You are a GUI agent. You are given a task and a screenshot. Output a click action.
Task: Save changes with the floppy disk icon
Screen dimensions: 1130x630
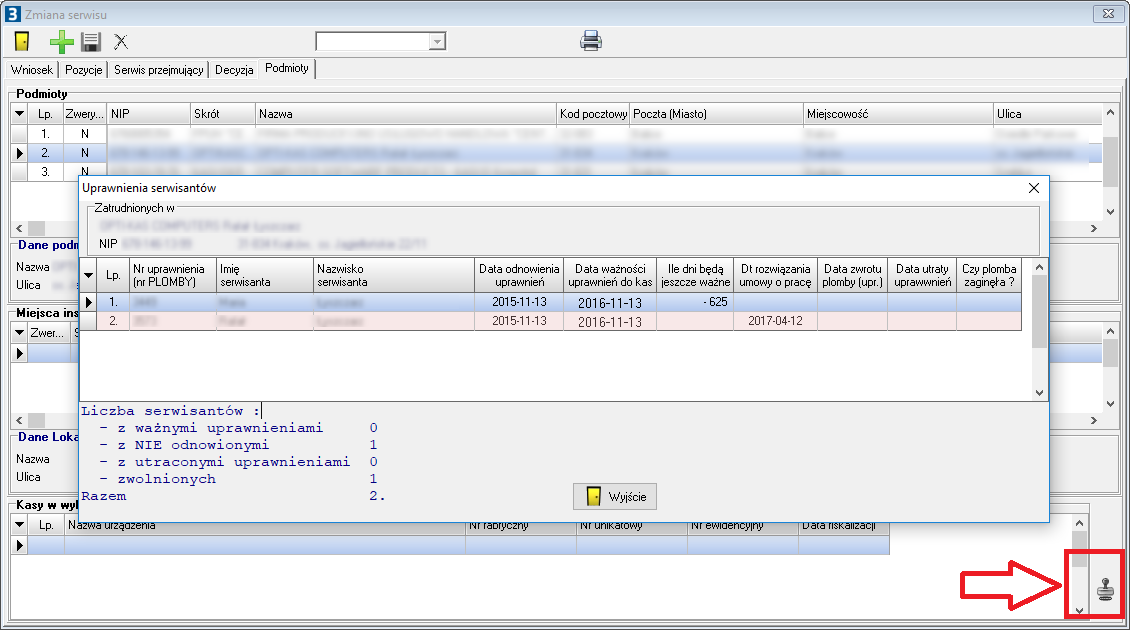pyautogui.click(x=91, y=42)
